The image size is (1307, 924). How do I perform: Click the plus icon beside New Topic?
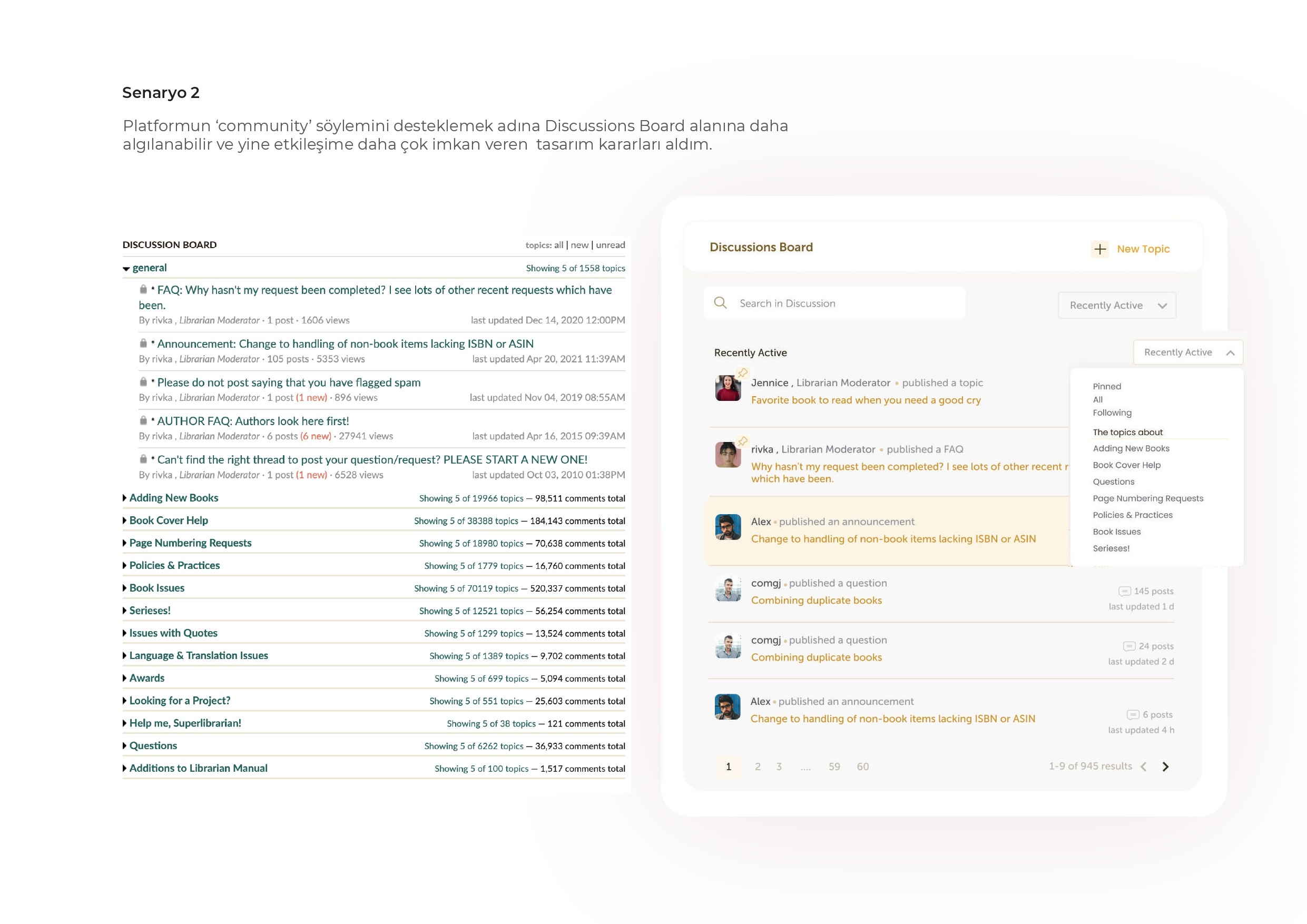pos(1099,249)
